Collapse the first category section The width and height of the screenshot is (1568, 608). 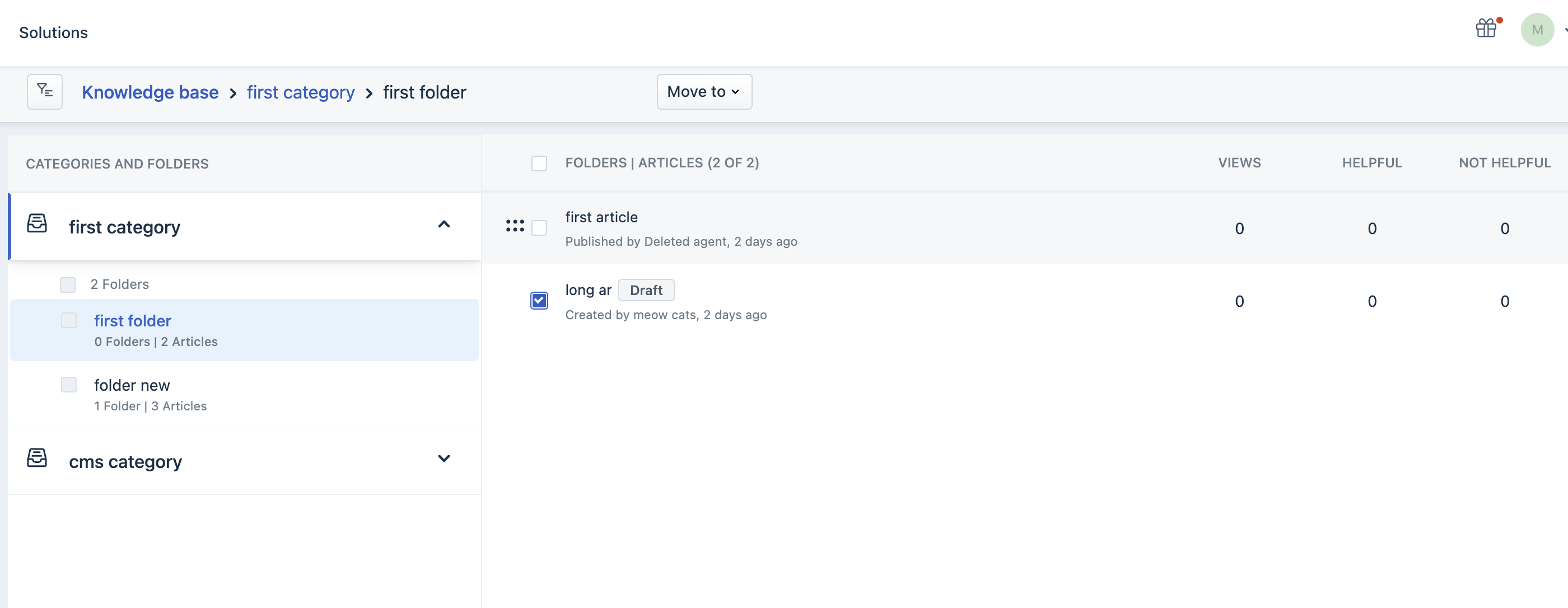pos(444,225)
